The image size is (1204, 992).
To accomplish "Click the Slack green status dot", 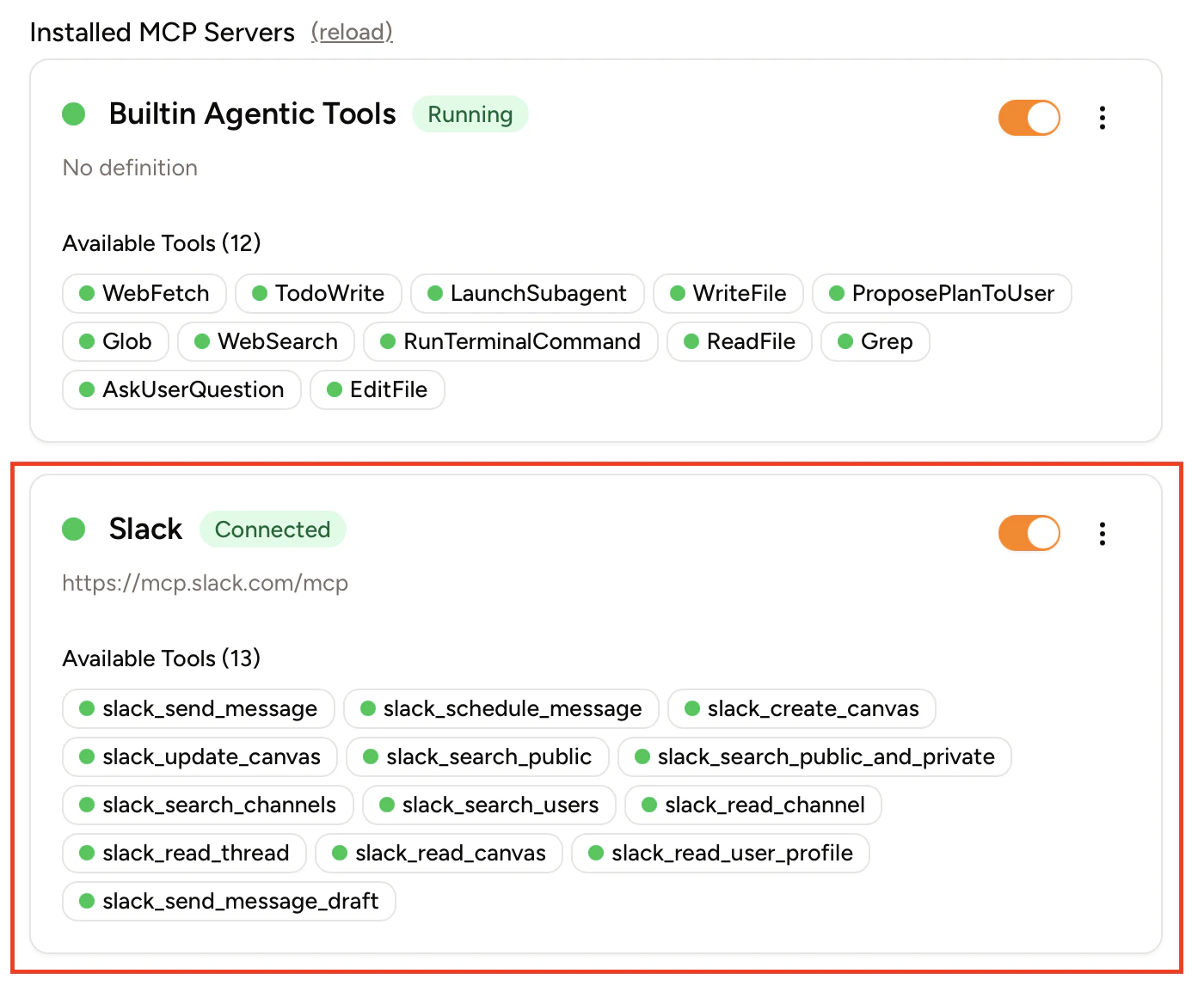I will [x=74, y=529].
